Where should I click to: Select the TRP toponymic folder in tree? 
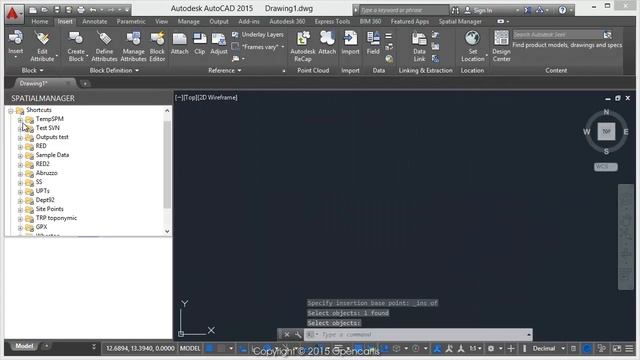tap(56, 218)
